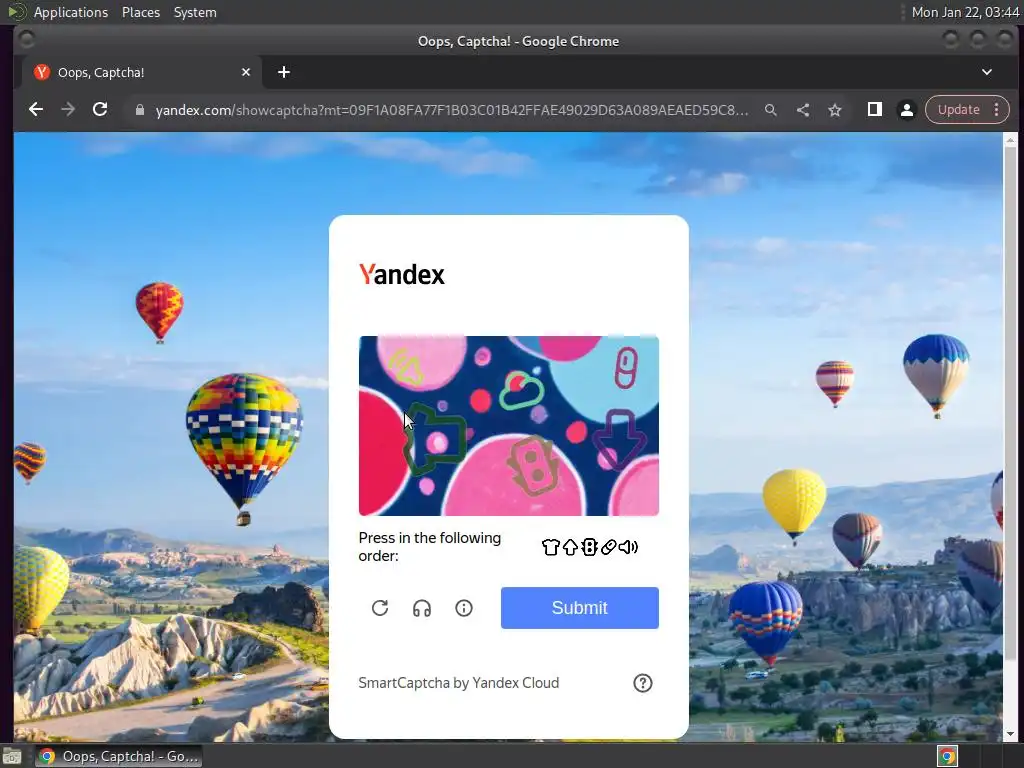Open the Applications menu

[71, 12]
